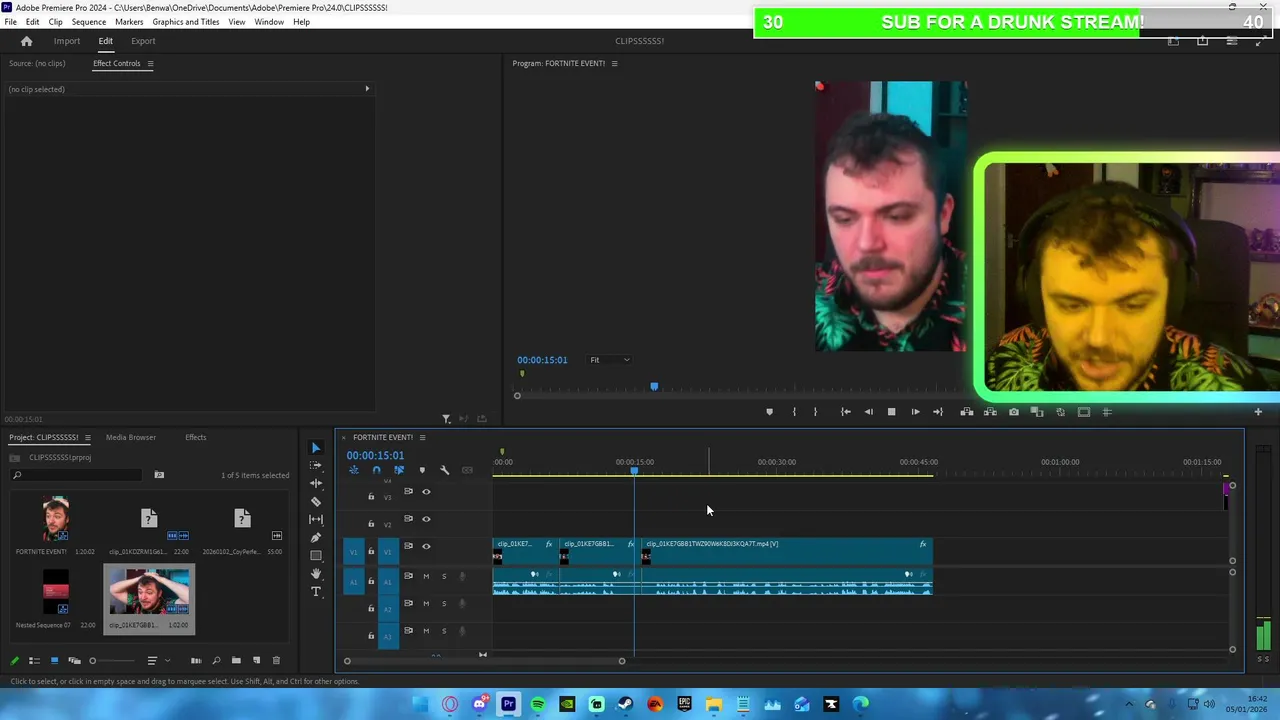Stop playback in Program monitor
The image size is (1280, 720).
(x=891, y=412)
